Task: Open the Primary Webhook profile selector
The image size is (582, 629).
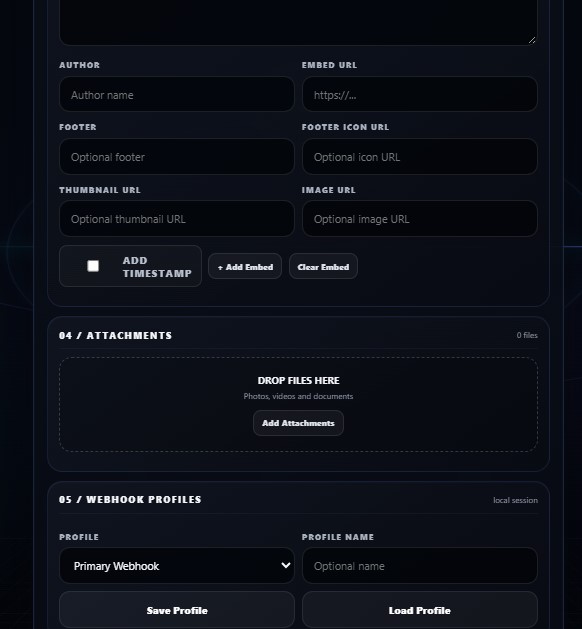Action: click(x=176, y=566)
